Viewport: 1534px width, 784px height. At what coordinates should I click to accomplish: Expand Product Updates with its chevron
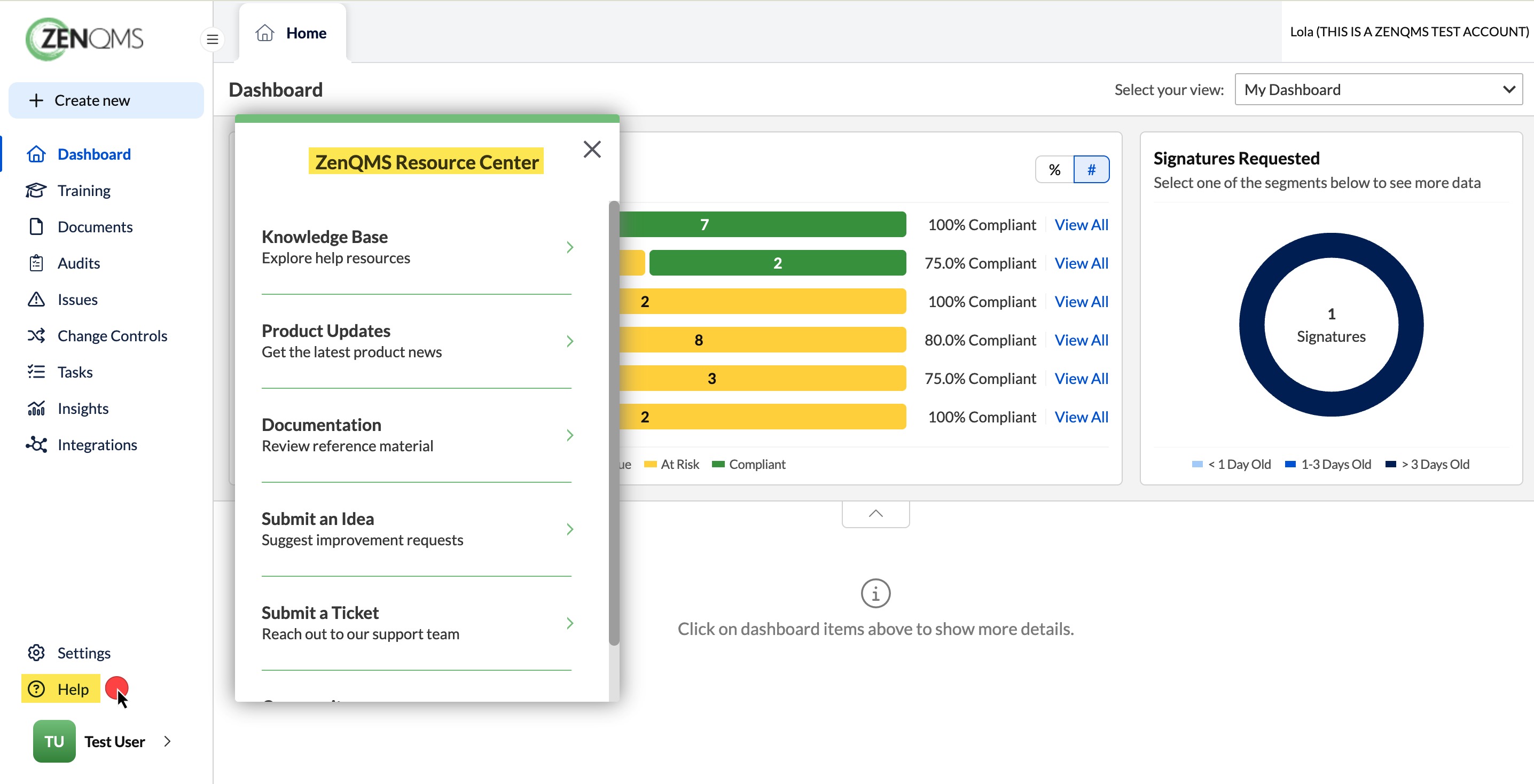pos(570,341)
